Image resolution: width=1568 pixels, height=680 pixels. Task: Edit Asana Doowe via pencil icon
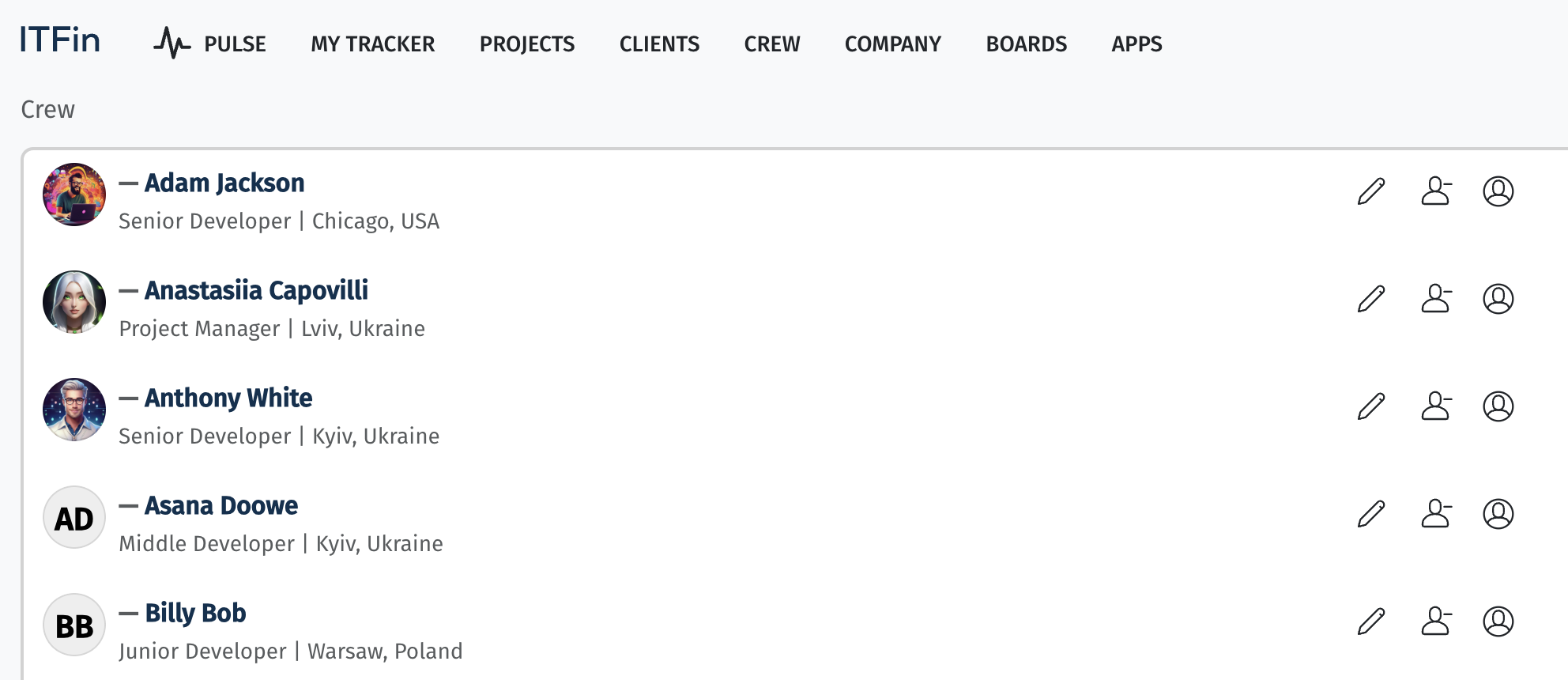coord(1371,514)
